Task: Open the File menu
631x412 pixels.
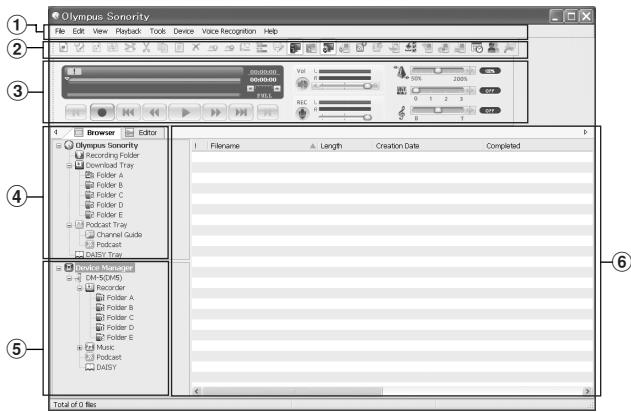Action: click(60, 31)
